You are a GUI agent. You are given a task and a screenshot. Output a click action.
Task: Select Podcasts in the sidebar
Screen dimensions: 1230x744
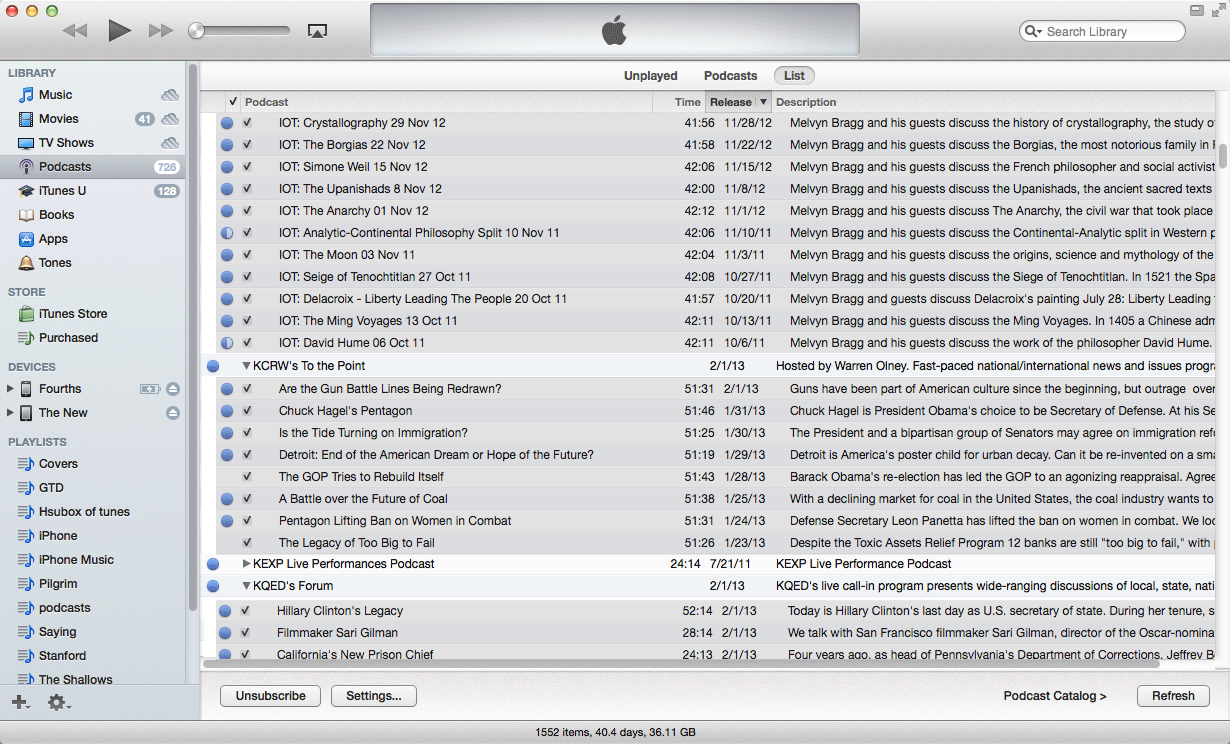[65, 167]
